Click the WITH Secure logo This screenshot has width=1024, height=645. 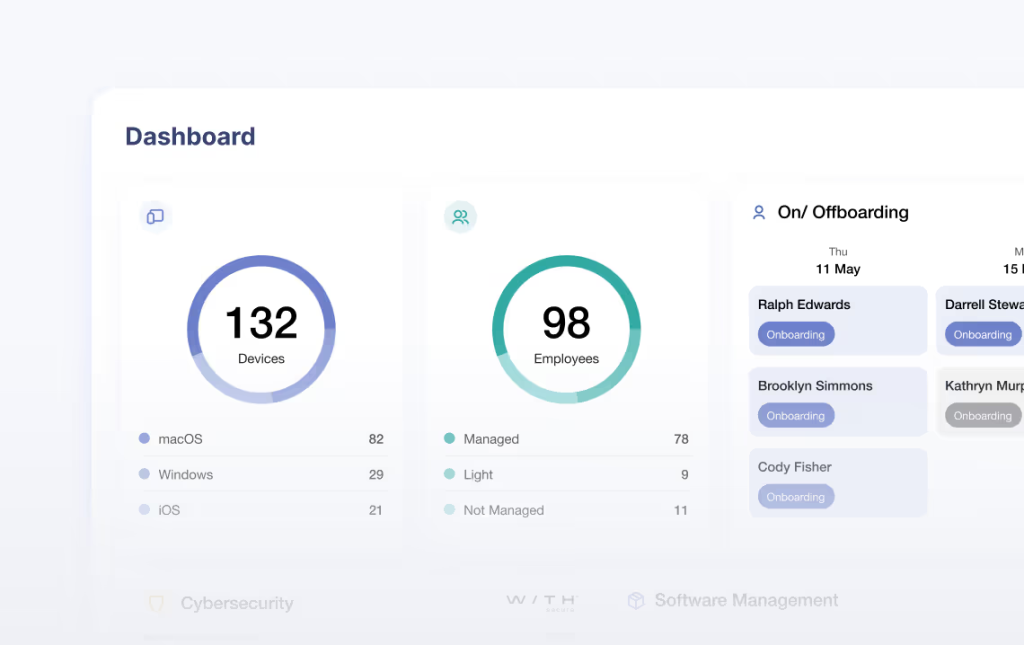541,601
